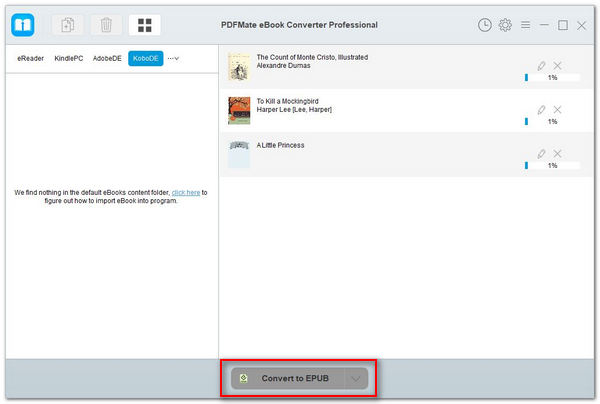Minimize the PDFMate window
The height and width of the screenshot is (404, 600).
[x=544, y=25]
